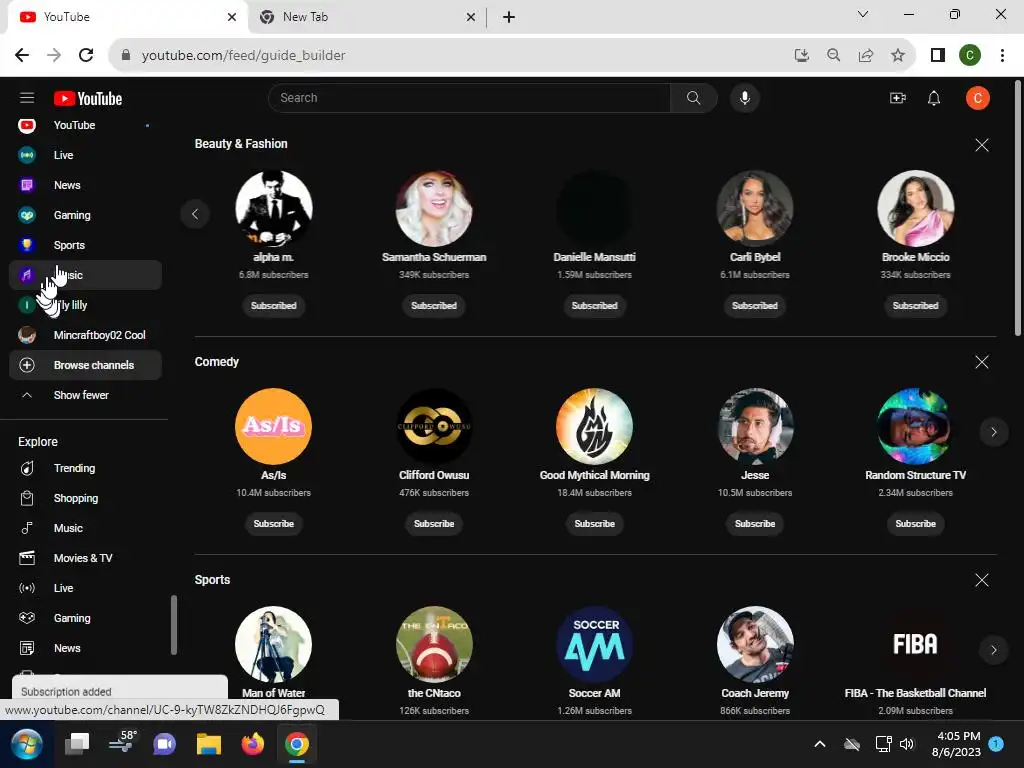1024x768 pixels.
Task: Subscribe to Good Mythical Morning
Action: 594,524
